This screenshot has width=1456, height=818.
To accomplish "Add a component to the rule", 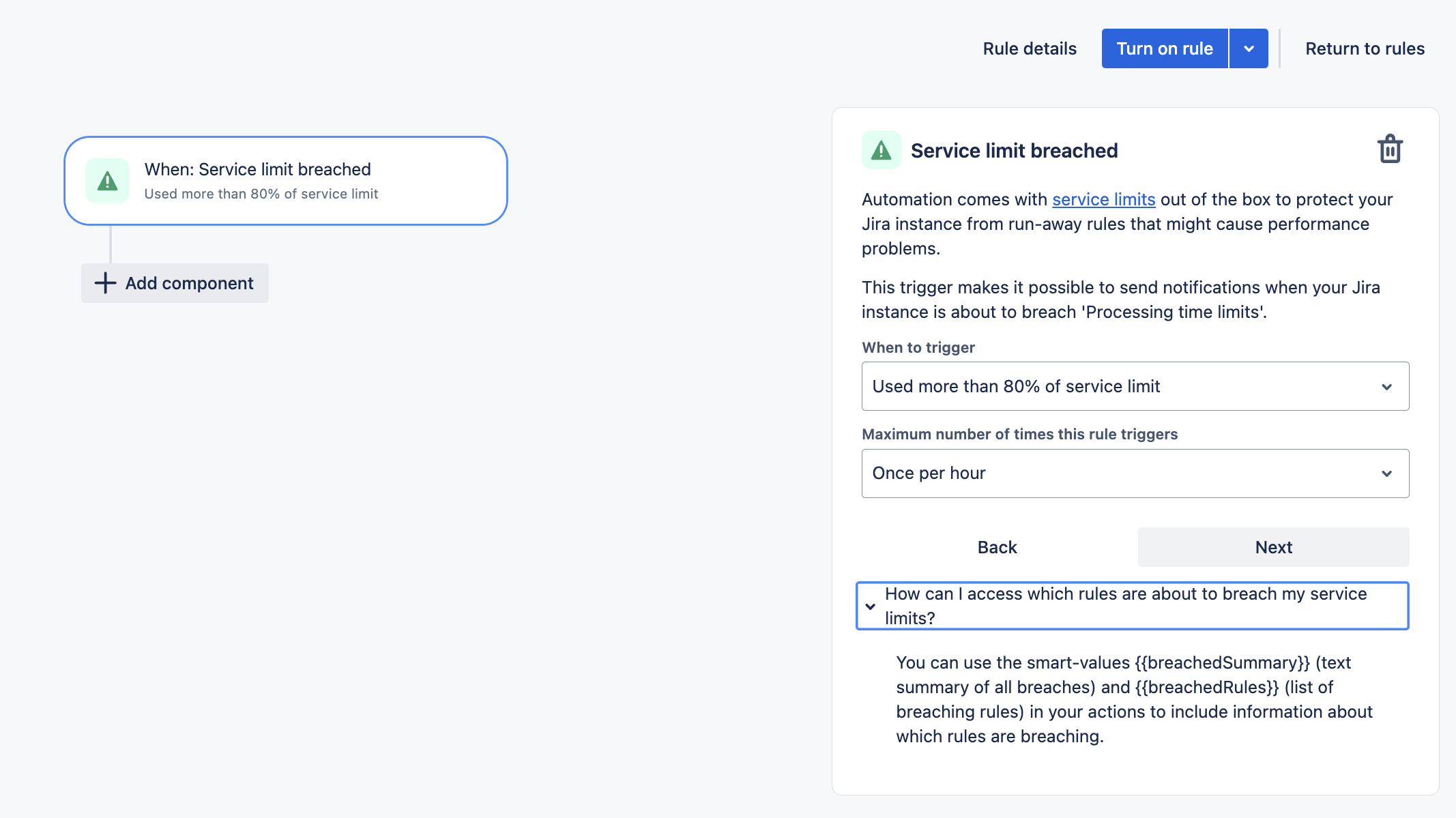I will [175, 283].
